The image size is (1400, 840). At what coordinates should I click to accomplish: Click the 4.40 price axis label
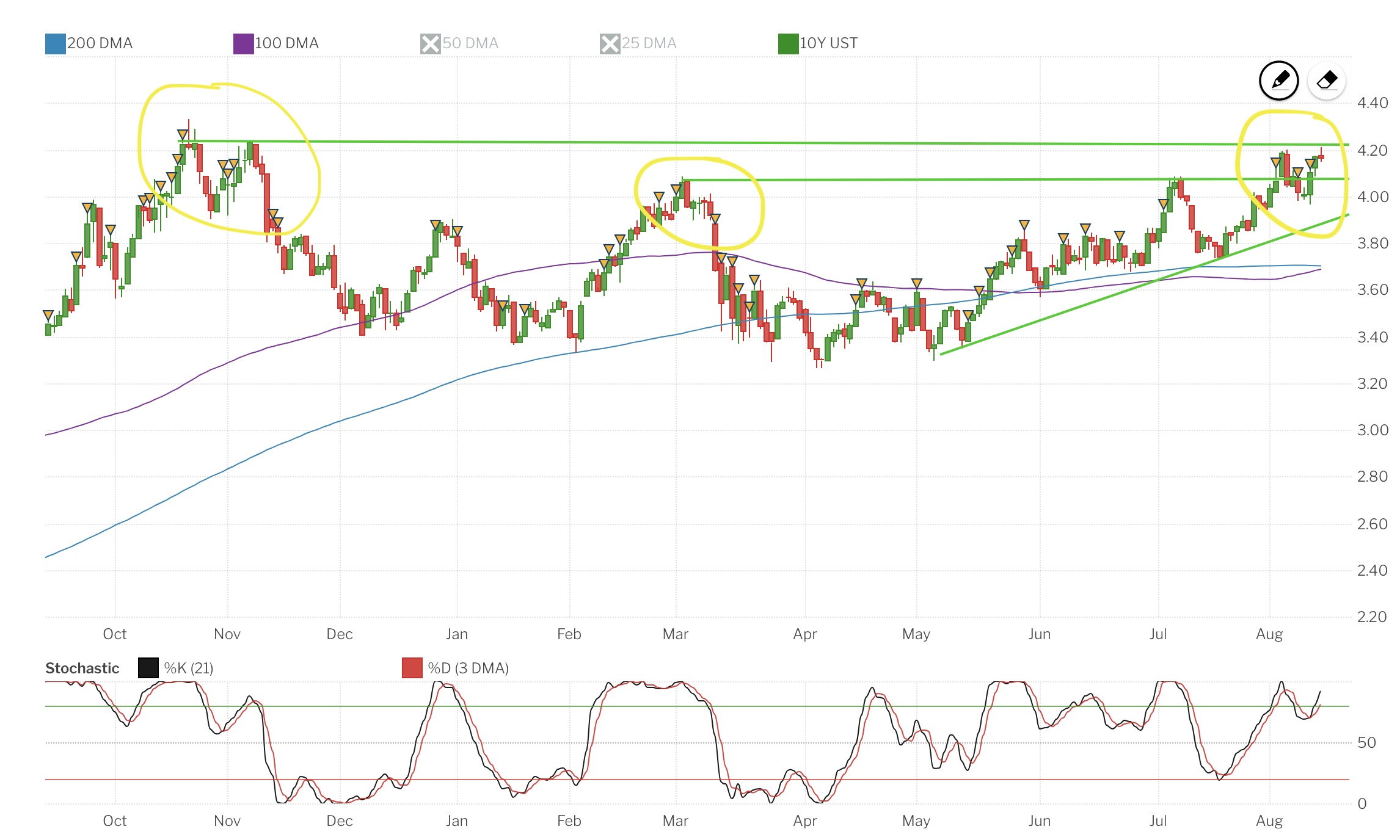click(x=1373, y=103)
